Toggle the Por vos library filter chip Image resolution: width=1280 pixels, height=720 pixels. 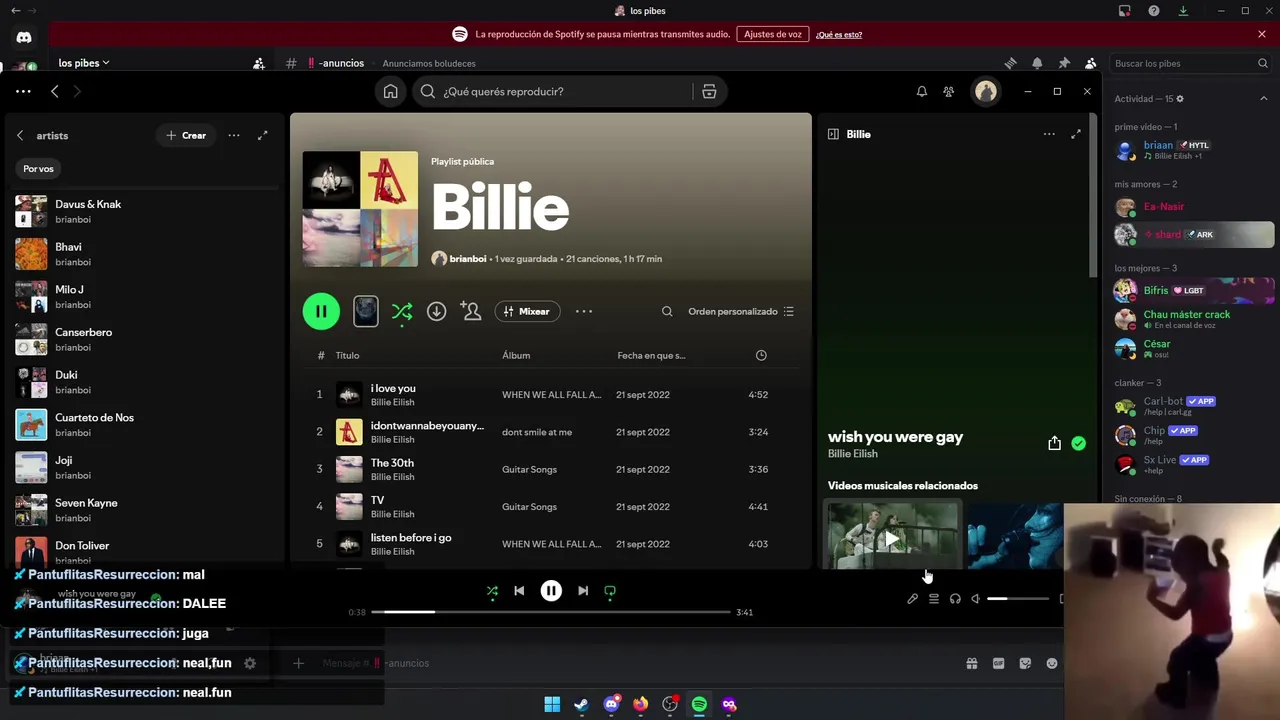tap(38, 169)
